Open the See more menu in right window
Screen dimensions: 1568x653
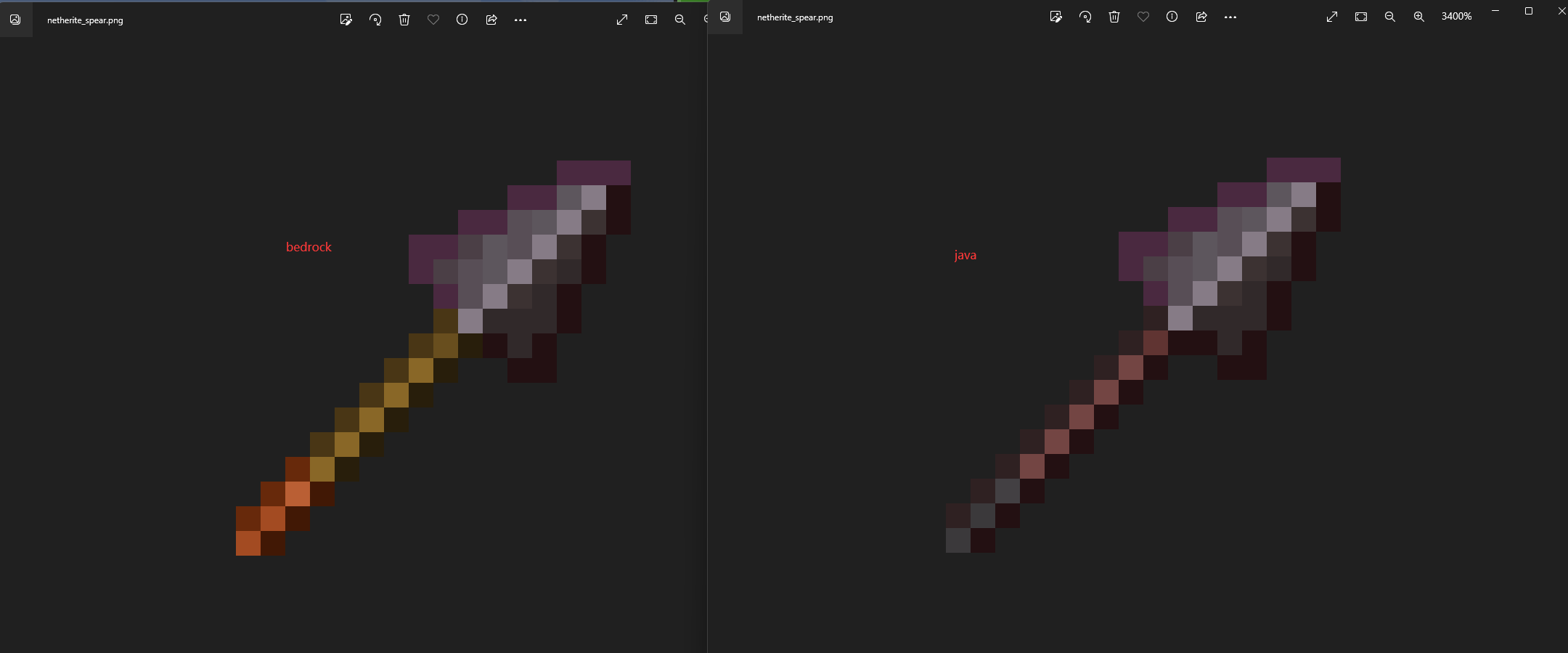1230,17
